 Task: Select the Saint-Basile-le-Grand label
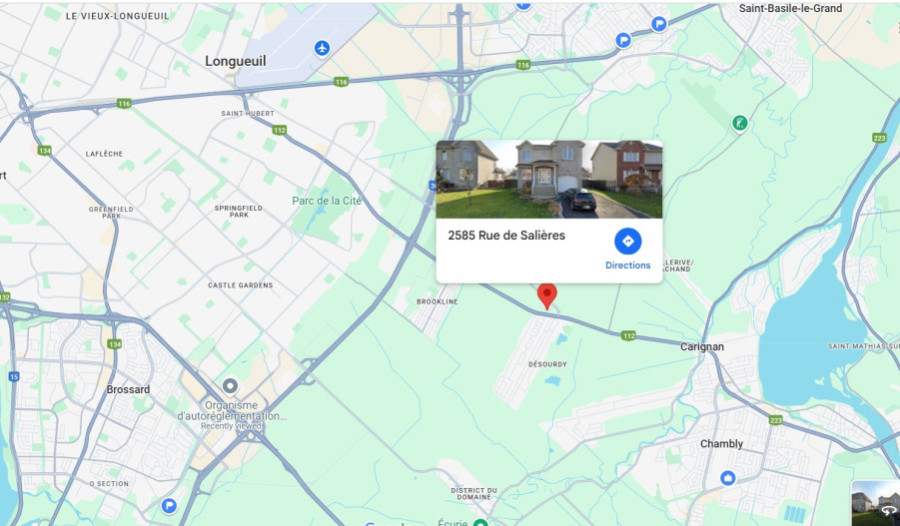790,8
